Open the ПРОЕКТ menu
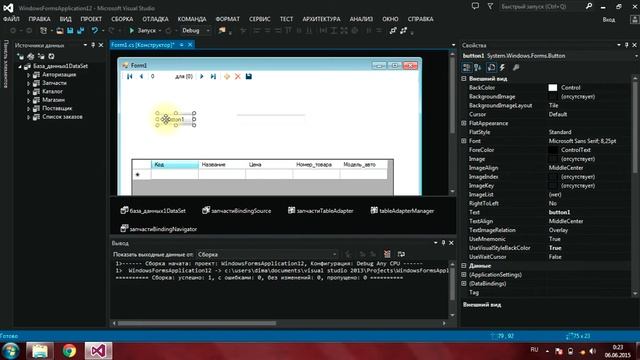 91,19
